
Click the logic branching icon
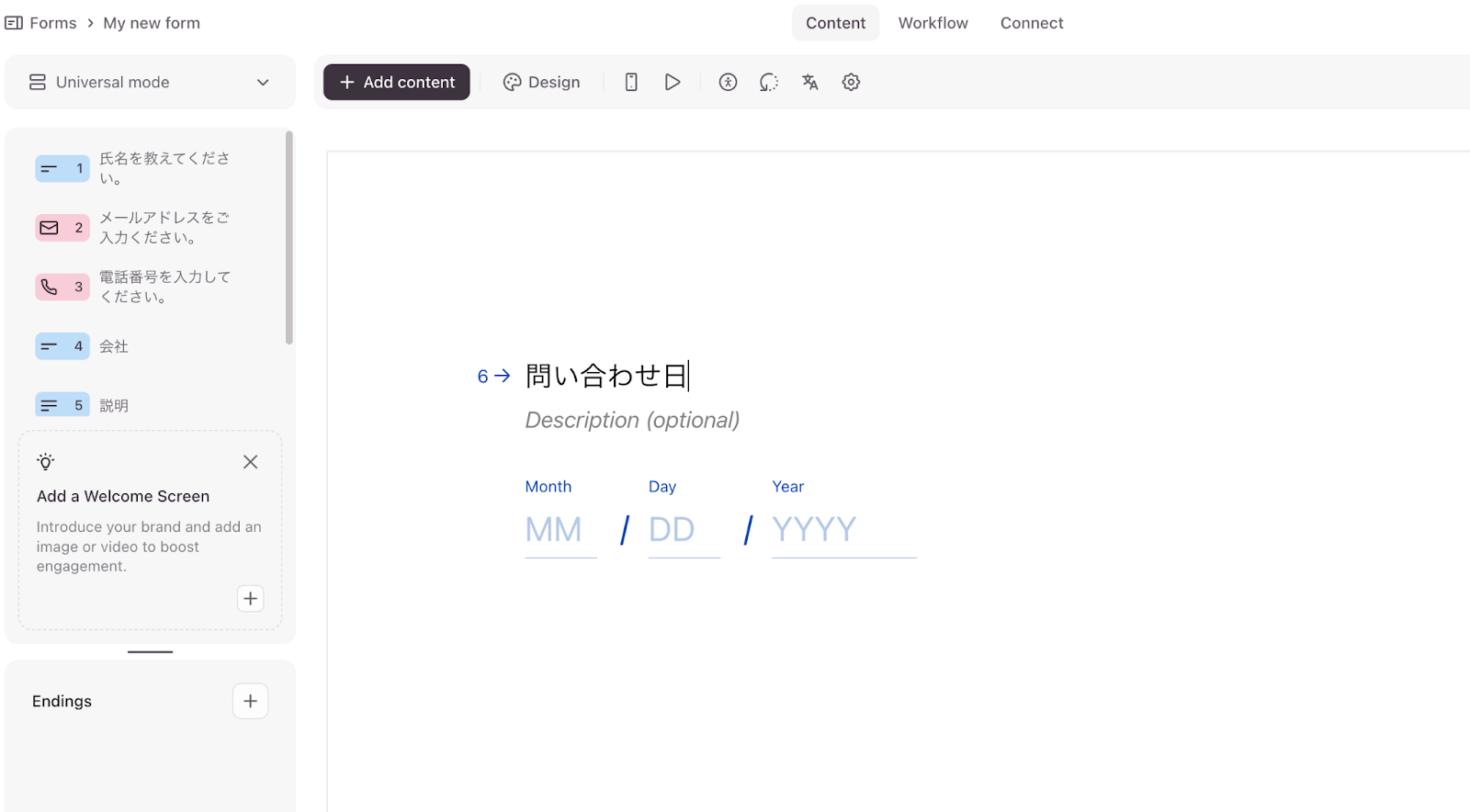[x=769, y=82]
